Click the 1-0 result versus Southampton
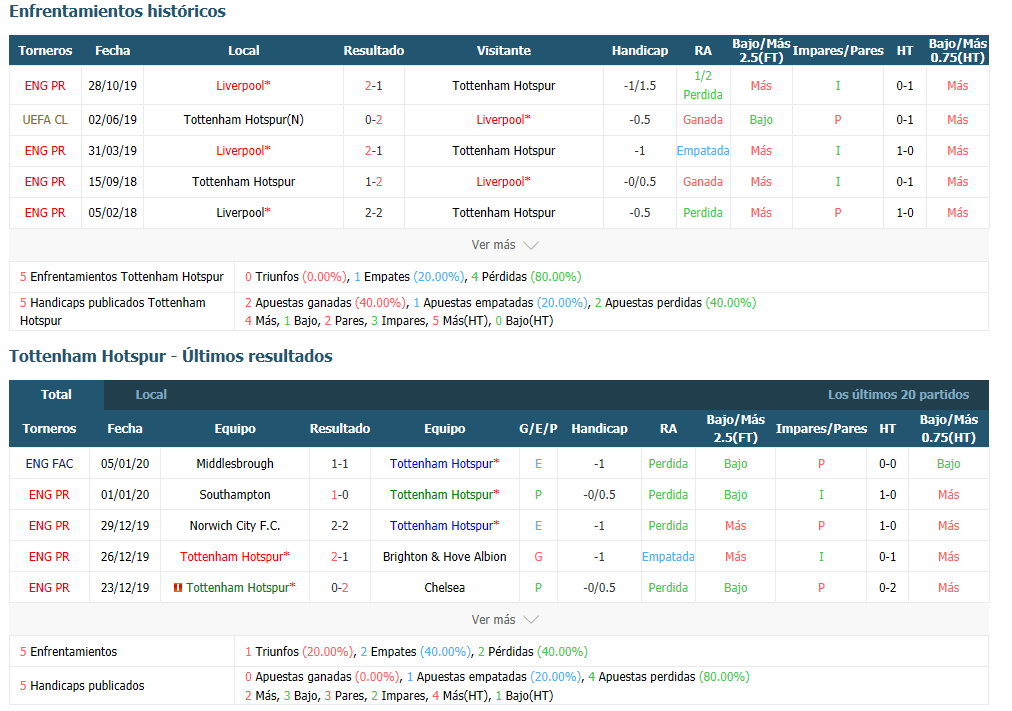 click(340, 495)
